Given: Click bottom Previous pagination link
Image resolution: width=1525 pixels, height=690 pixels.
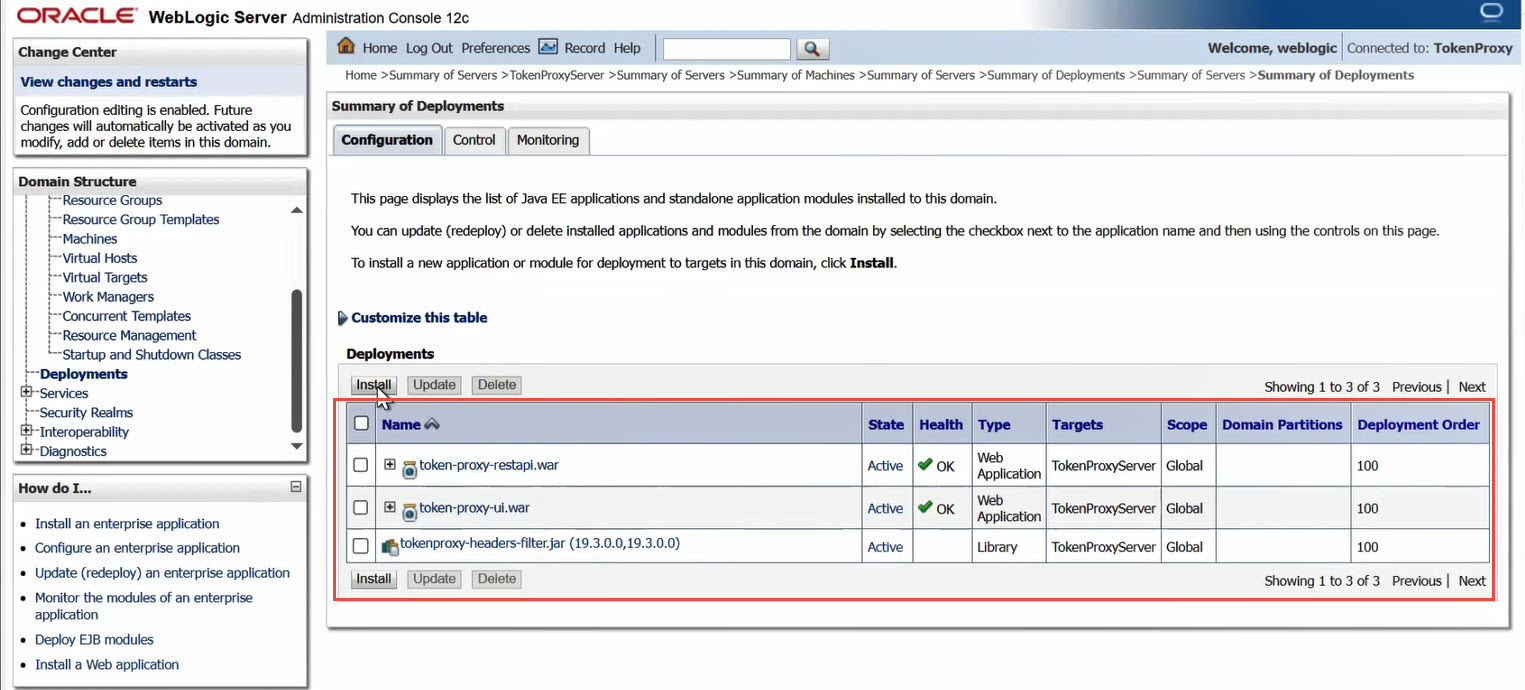Looking at the screenshot, I should (1416, 581).
